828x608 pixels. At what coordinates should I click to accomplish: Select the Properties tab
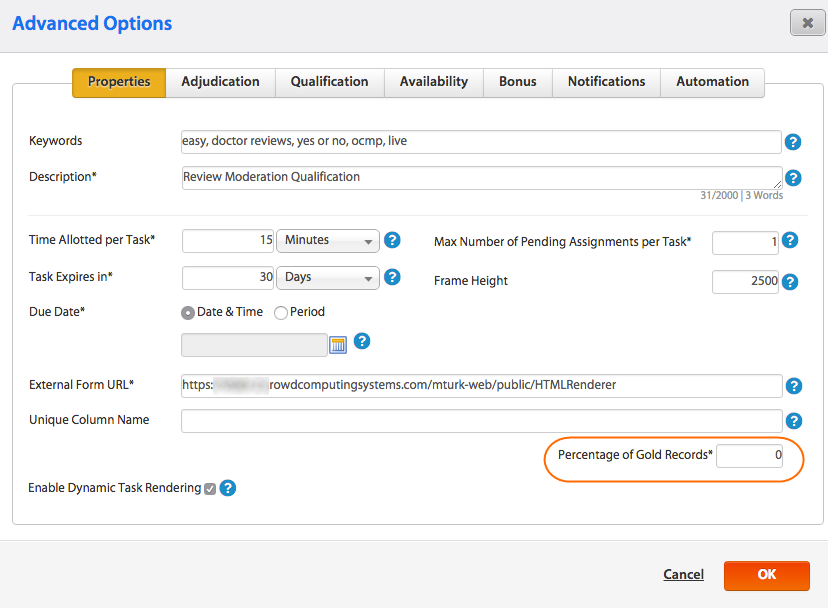pyautogui.click(x=119, y=82)
